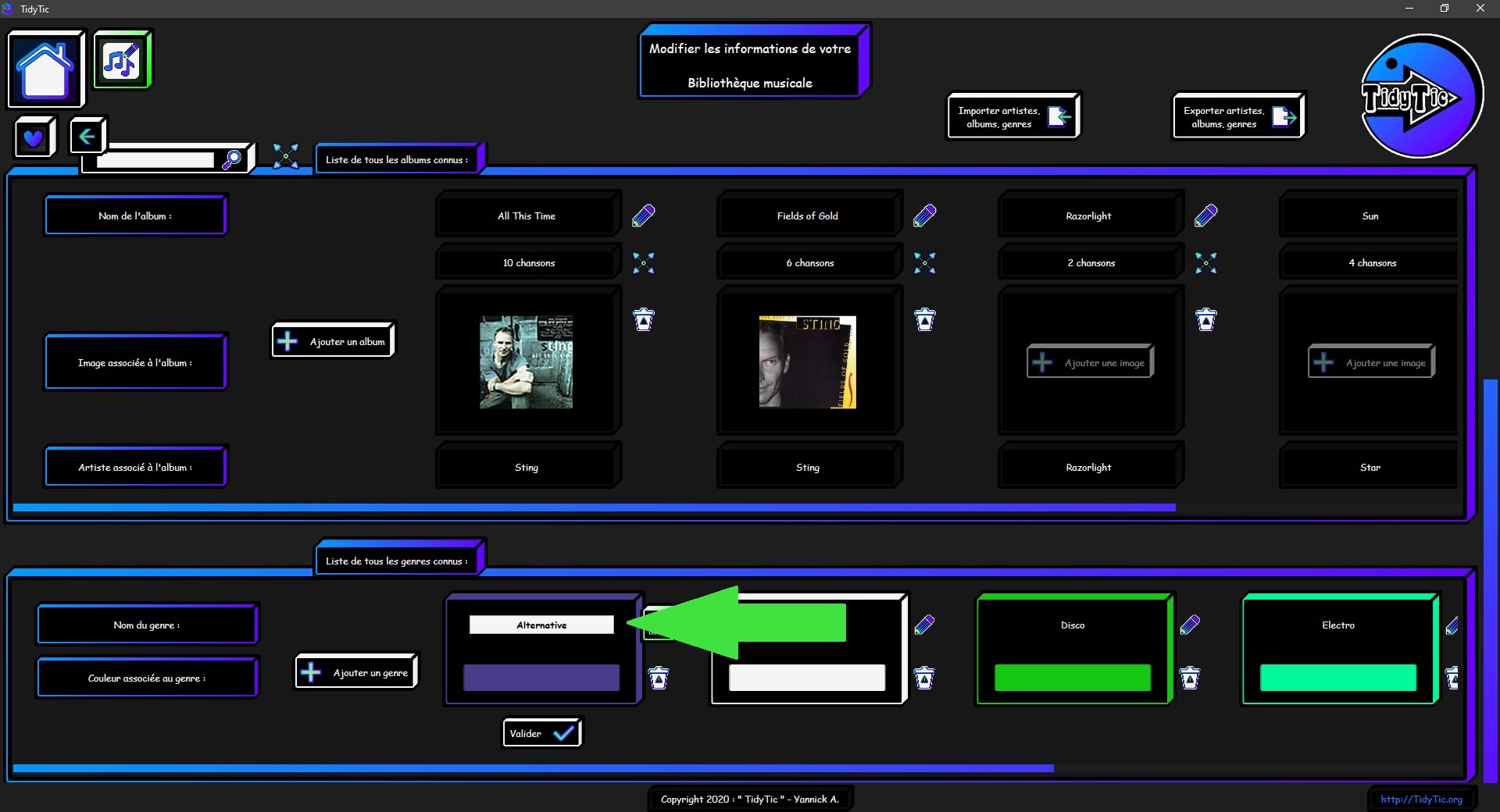Open the music note editing icon

coord(122,60)
